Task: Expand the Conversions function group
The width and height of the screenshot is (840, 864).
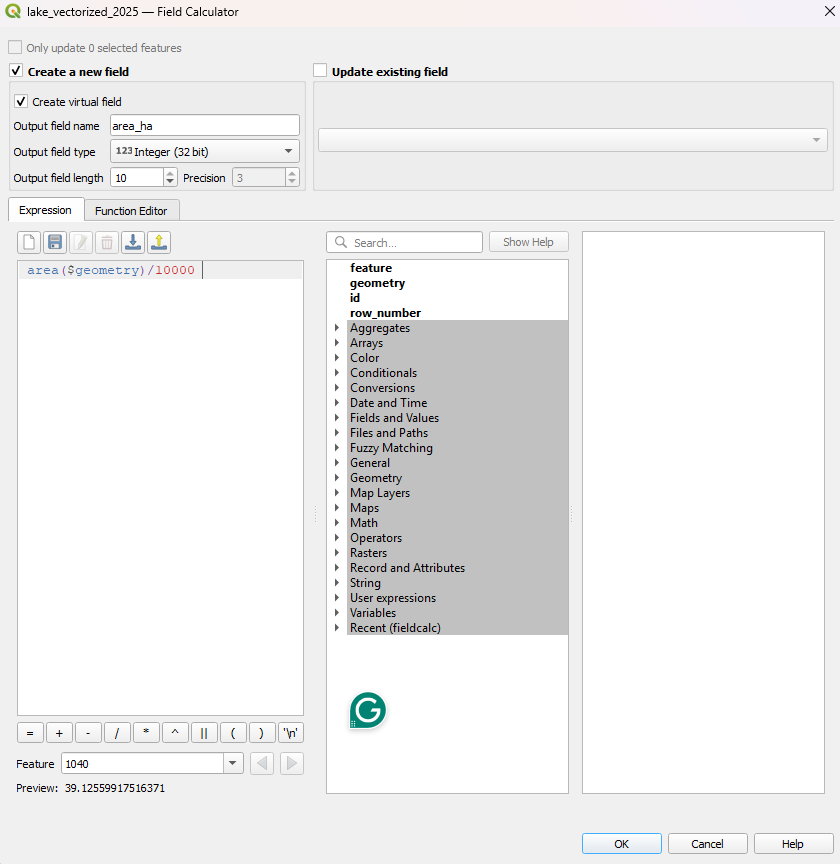Action: 337,388
